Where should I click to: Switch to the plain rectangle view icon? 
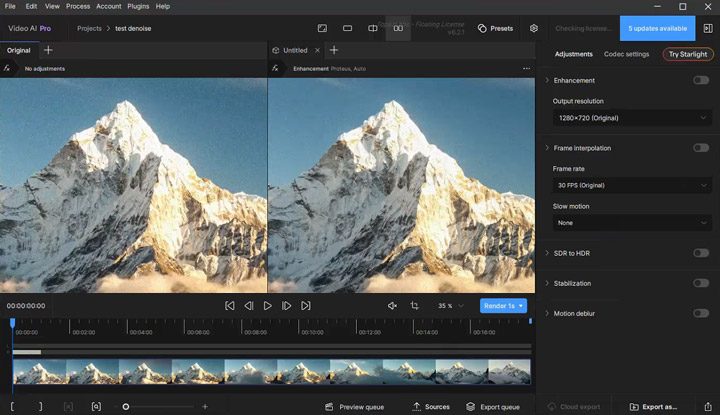[x=348, y=28]
